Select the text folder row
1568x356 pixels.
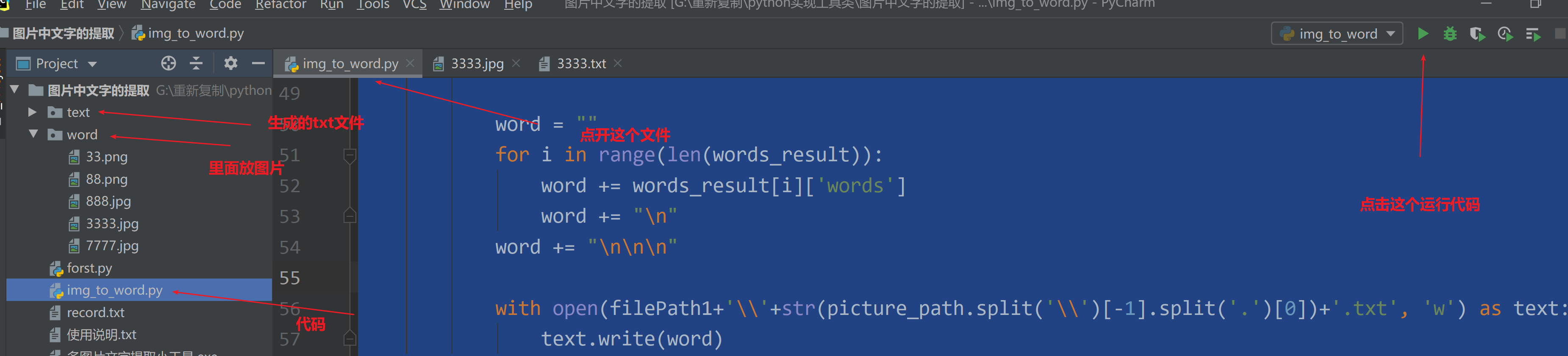(x=139, y=113)
